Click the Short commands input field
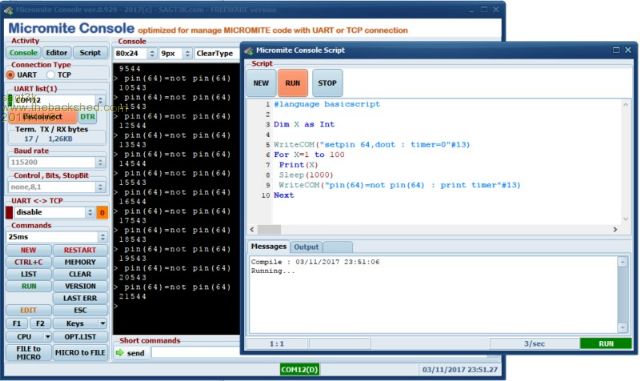The image size is (640, 381). tap(195, 352)
